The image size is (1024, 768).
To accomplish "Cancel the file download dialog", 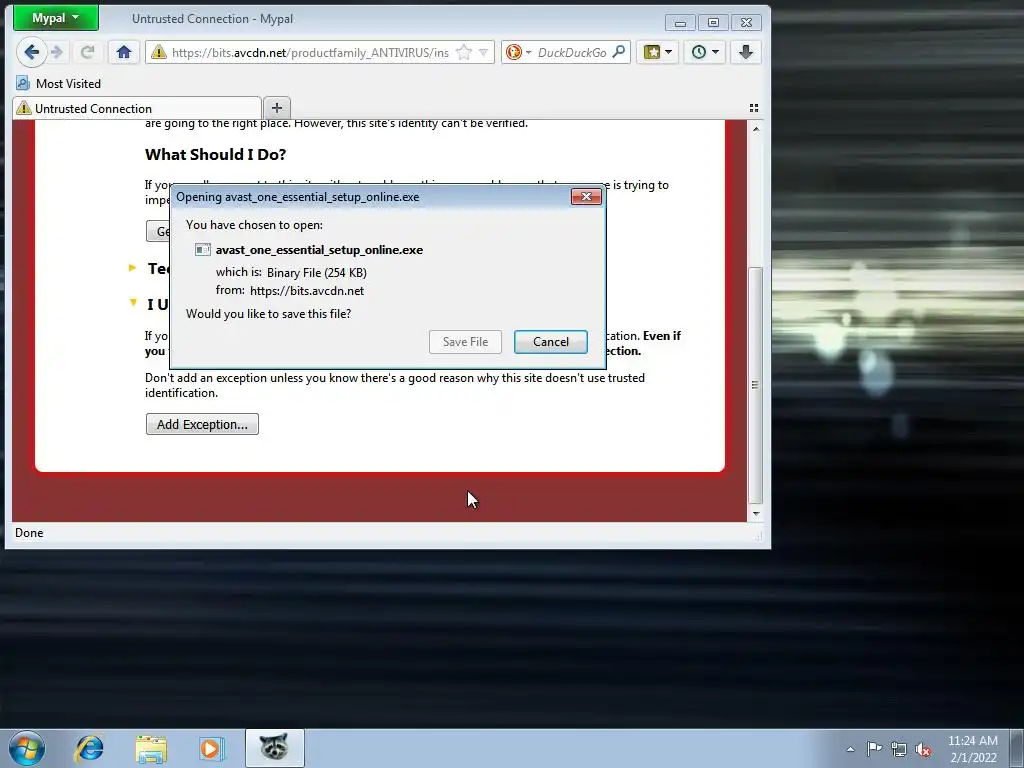I will click(551, 342).
